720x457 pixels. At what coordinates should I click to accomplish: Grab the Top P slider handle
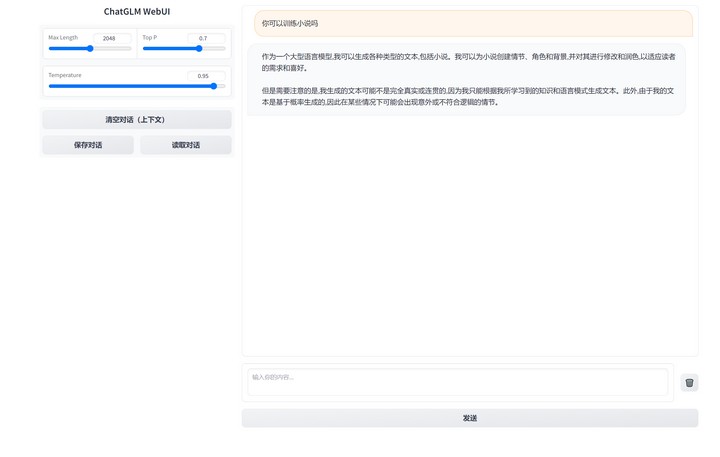[x=199, y=48]
